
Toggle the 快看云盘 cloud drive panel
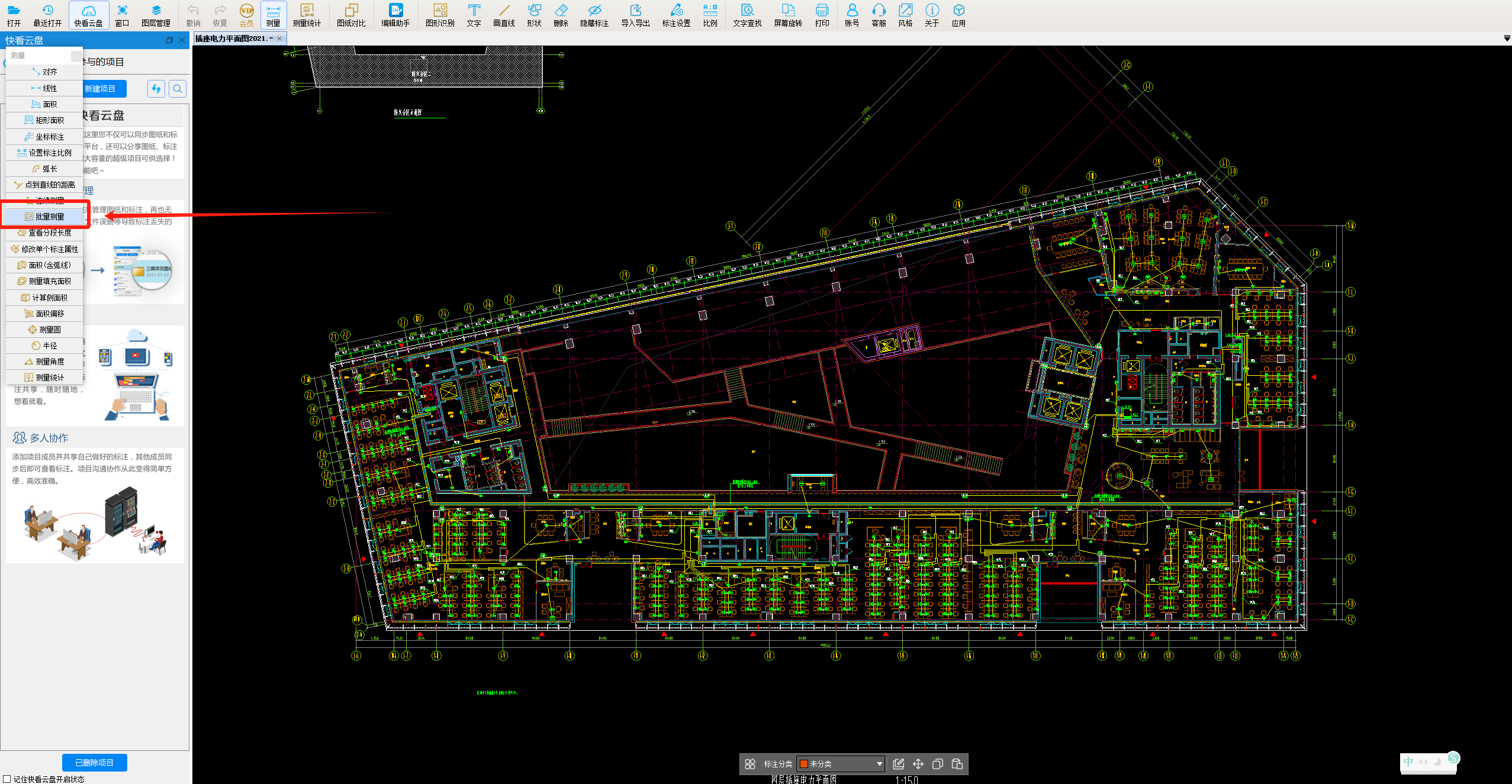pyautogui.click(x=89, y=15)
